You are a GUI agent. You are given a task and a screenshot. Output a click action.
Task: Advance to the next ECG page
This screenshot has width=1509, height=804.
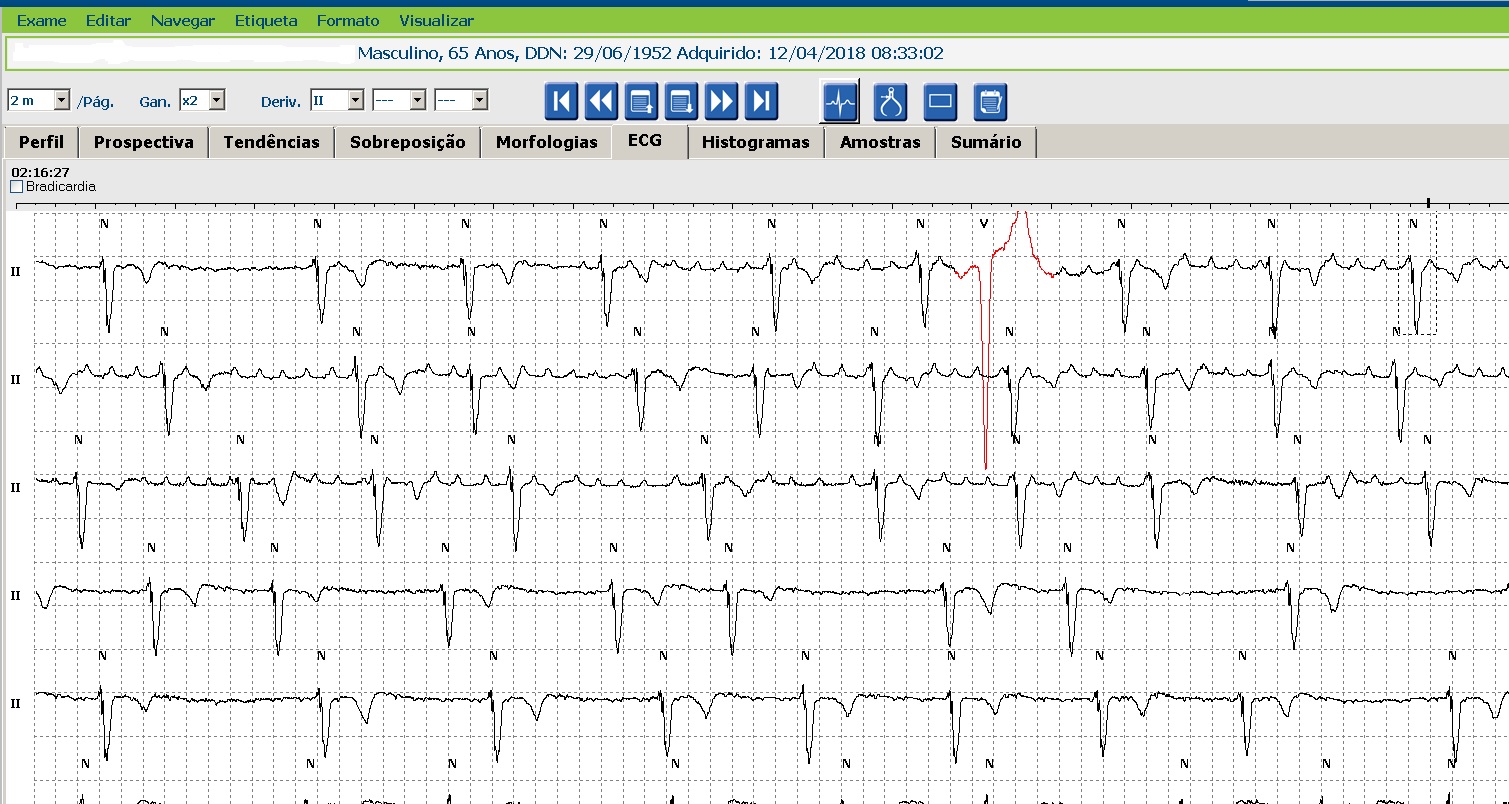tap(681, 100)
